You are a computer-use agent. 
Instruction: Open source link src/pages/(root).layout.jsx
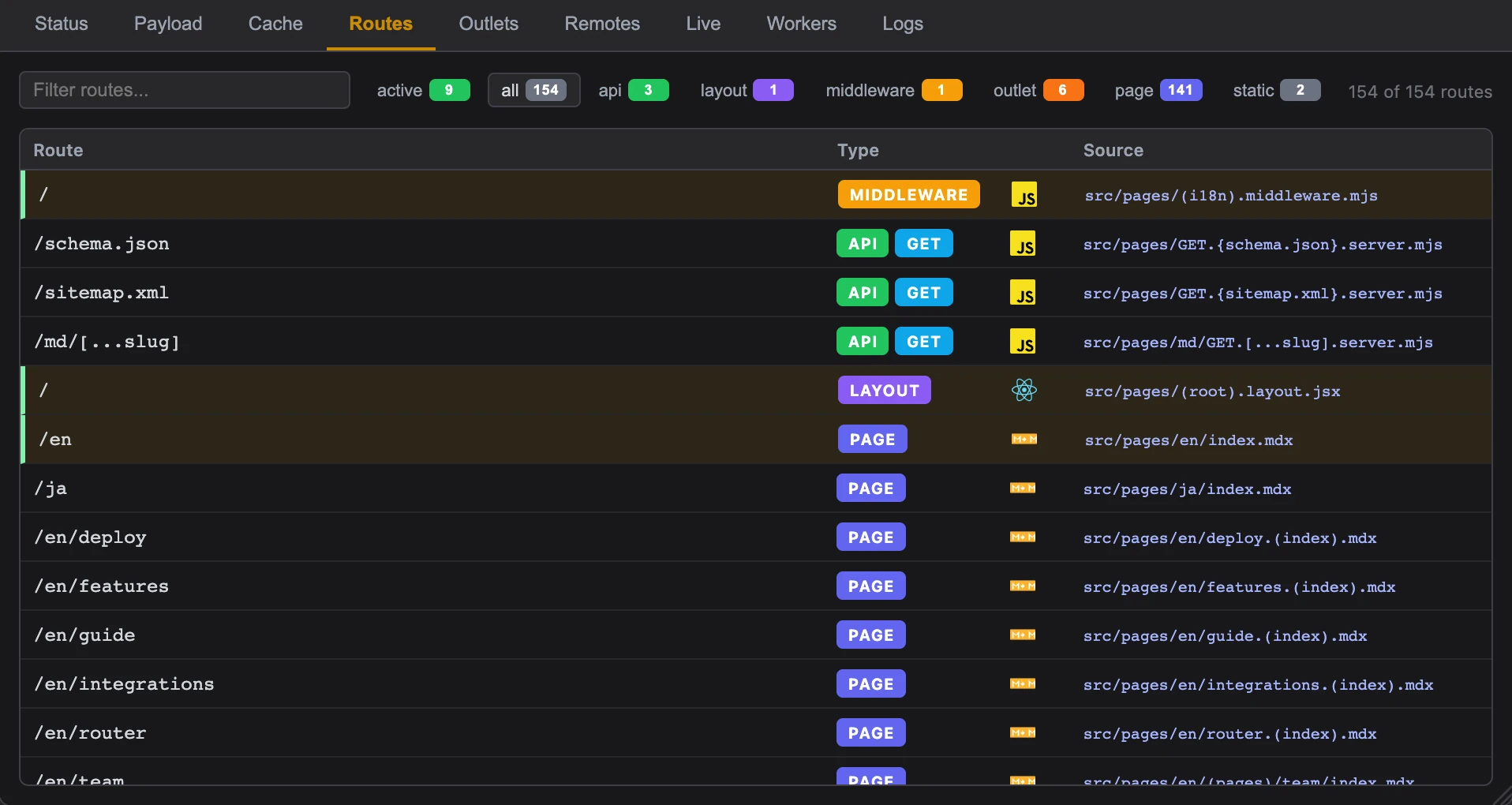pyautogui.click(x=1212, y=391)
